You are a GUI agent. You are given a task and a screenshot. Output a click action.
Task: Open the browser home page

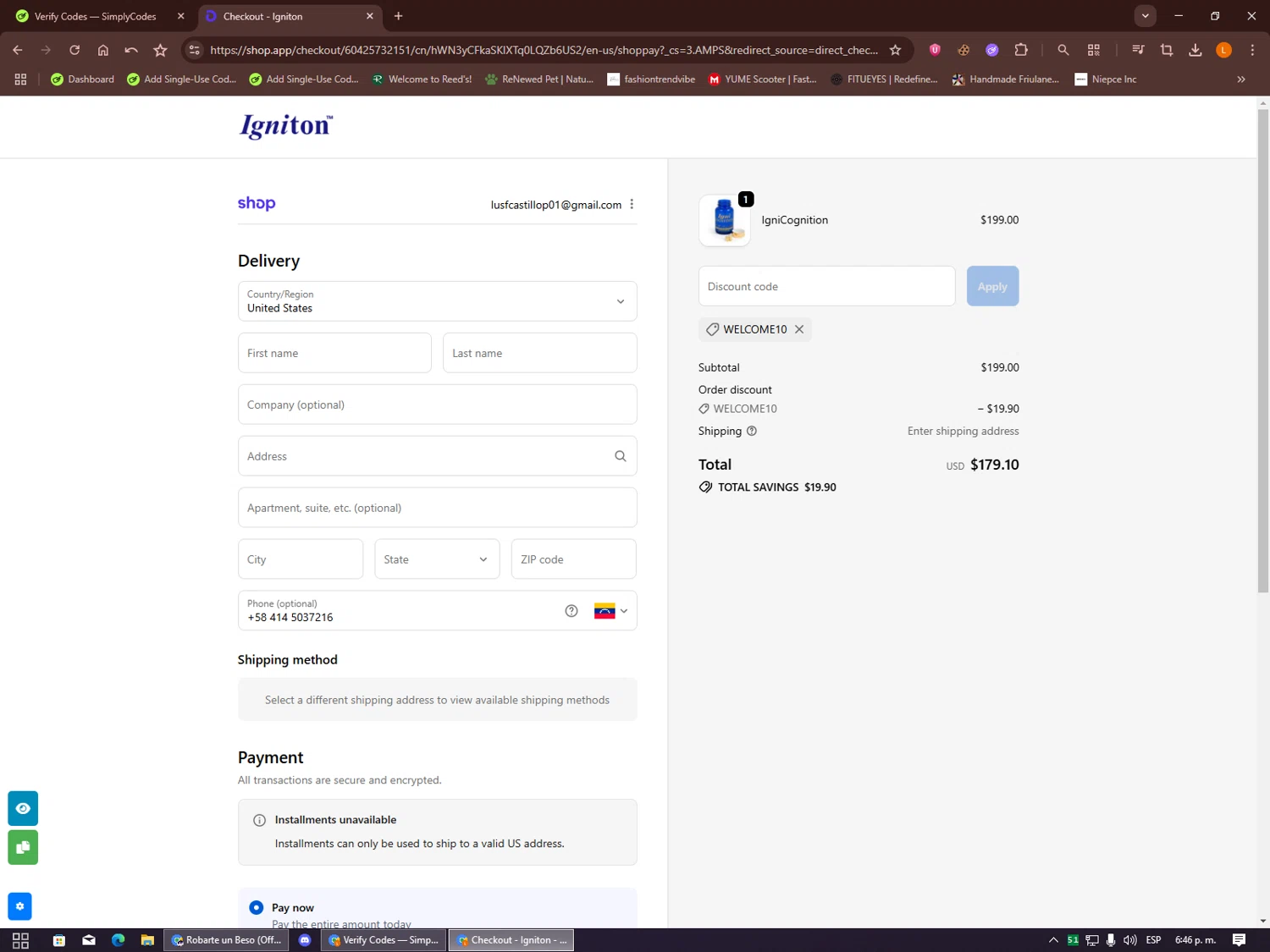103,50
